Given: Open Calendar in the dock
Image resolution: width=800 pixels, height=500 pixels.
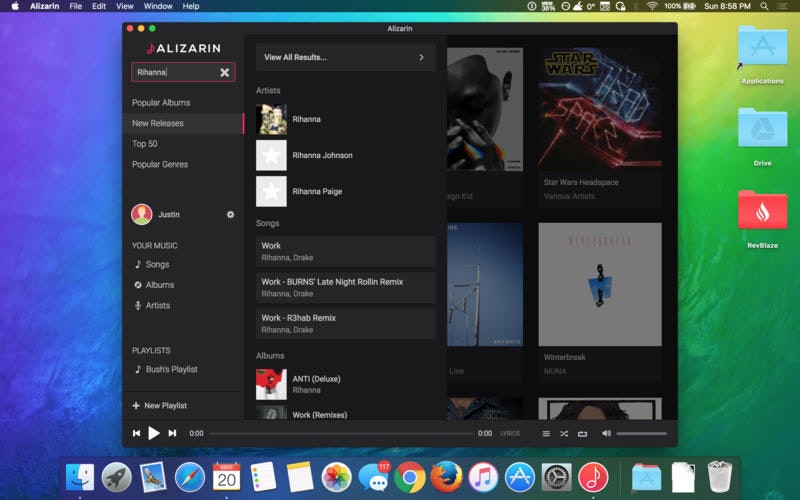Looking at the screenshot, I should click(227, 478).
